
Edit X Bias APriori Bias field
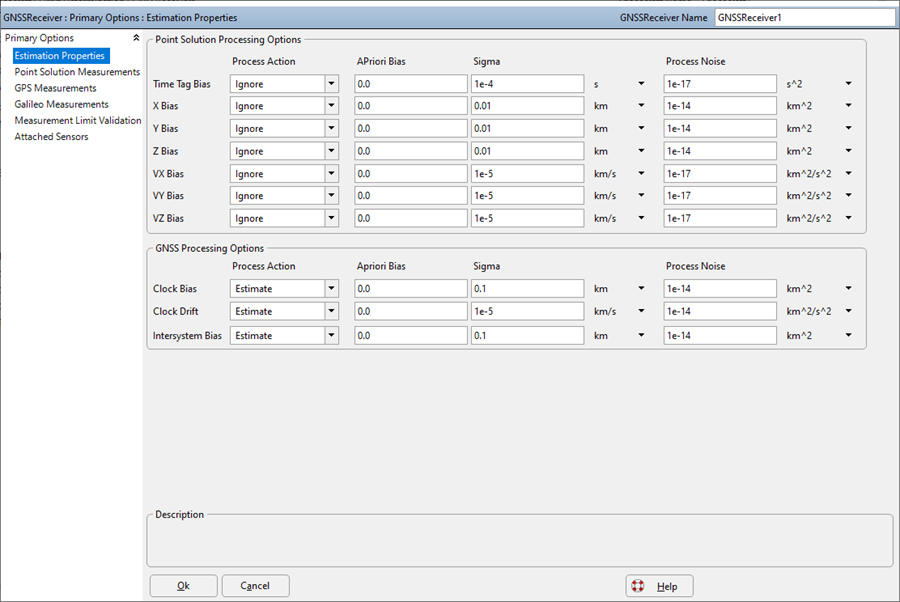(x=411, y=106)
